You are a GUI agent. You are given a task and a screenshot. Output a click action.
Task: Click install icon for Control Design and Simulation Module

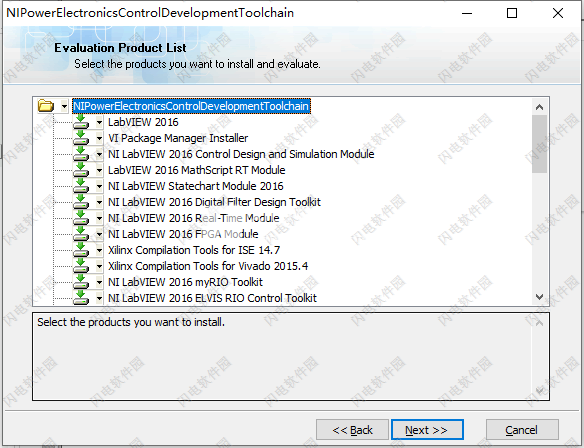(81, 154)
